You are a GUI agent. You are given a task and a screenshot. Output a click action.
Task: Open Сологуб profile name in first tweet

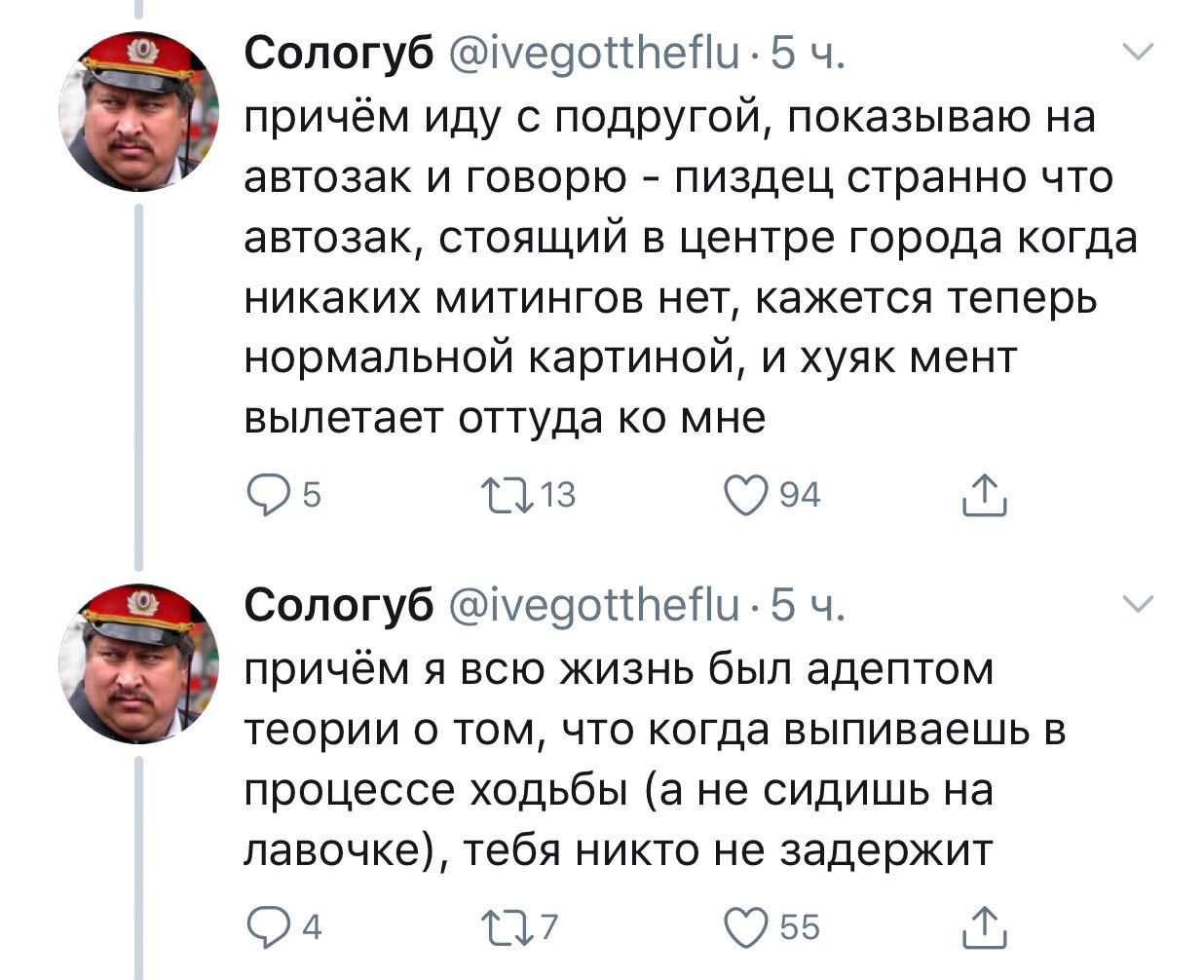[339, 55]
